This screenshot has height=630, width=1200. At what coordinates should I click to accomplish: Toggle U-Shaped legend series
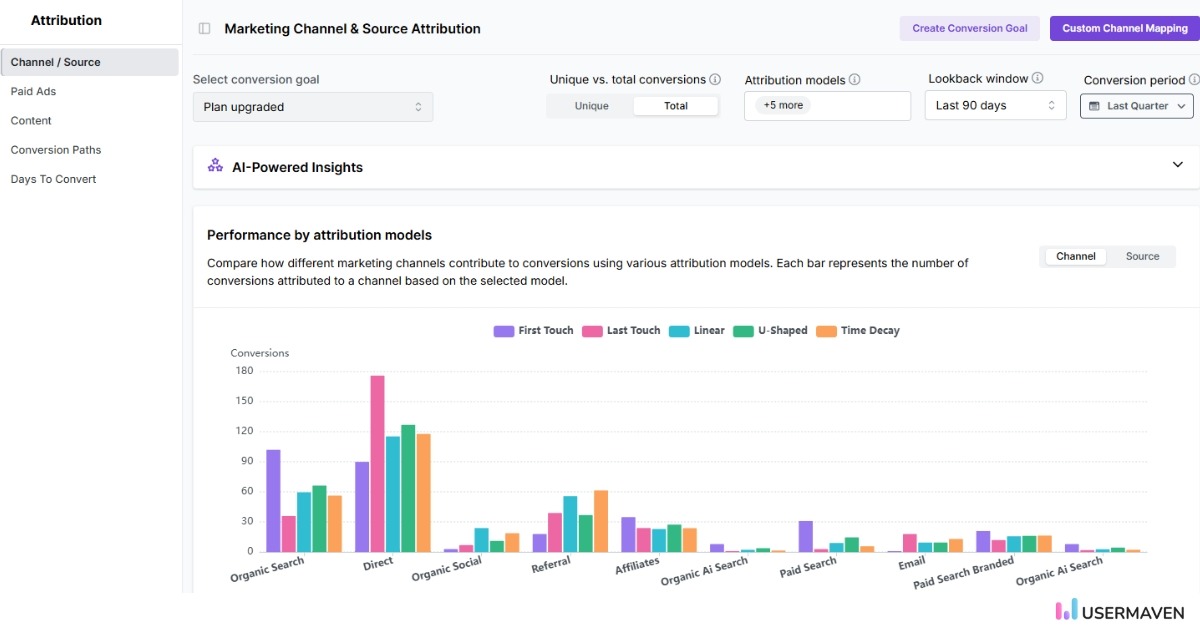click(770, 331)
